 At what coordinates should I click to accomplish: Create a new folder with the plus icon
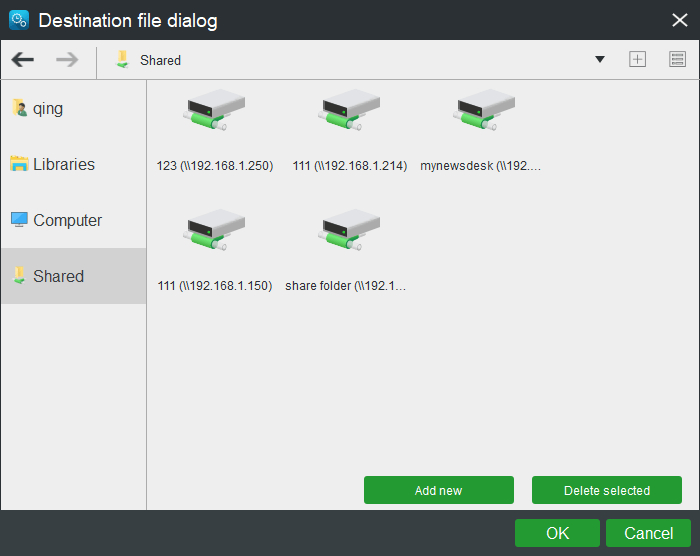(x=637, y=59)
